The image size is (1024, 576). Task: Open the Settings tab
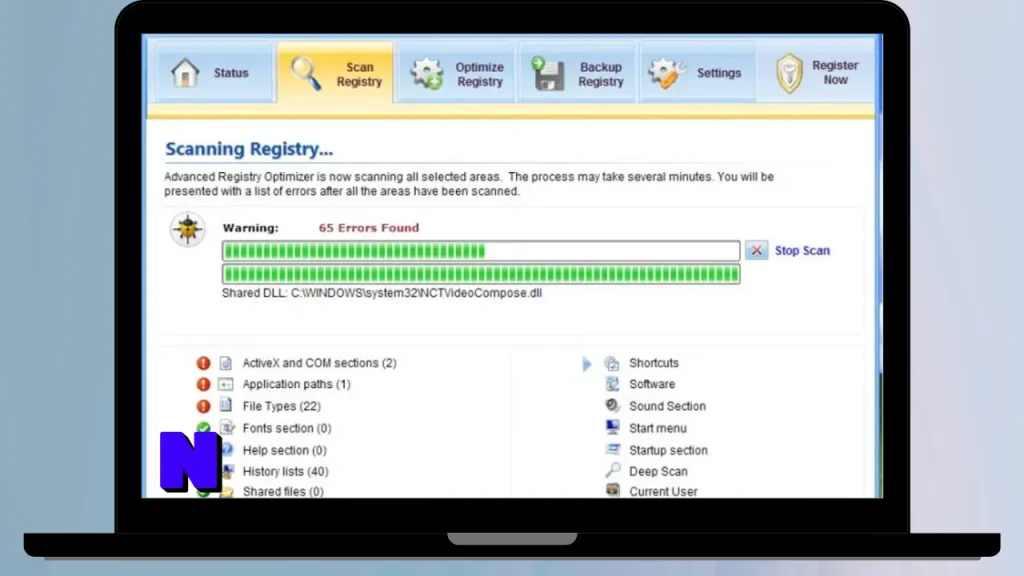(697, 72)
